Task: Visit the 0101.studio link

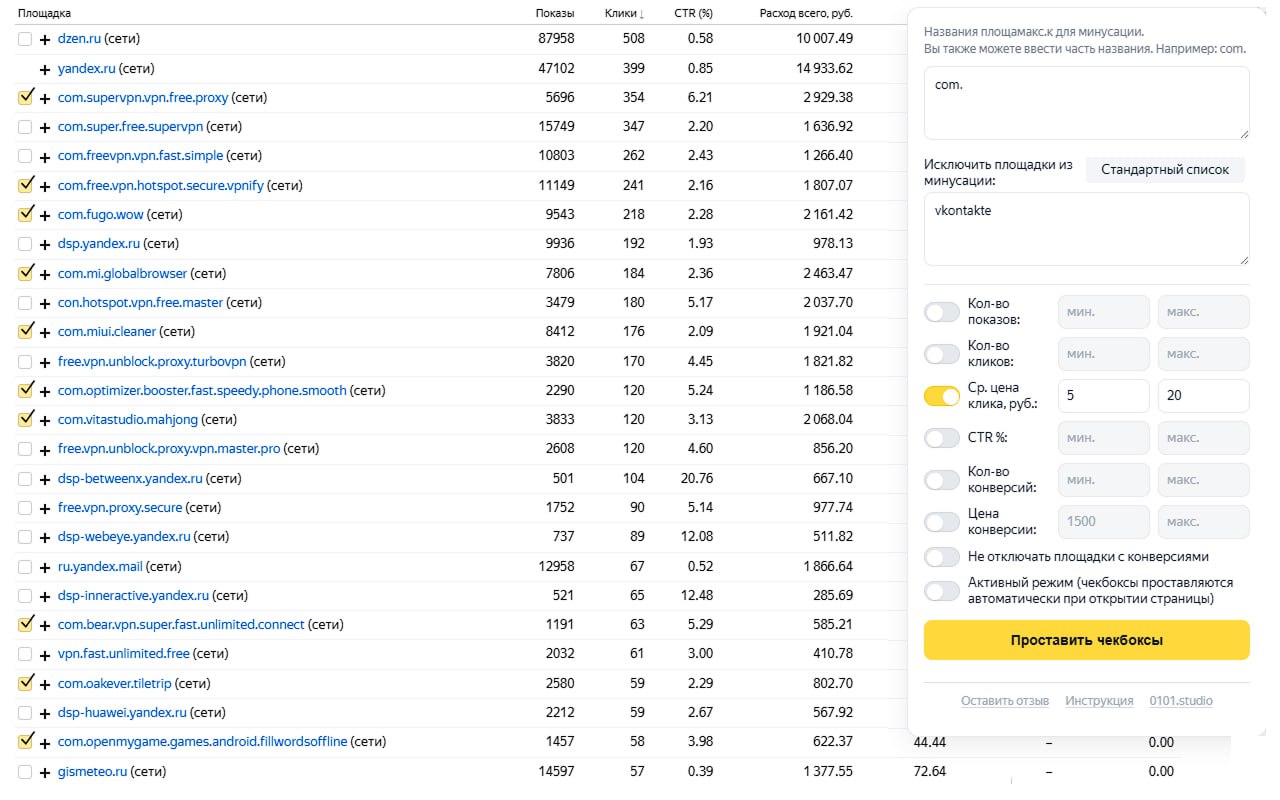Action: (1181, 701)
